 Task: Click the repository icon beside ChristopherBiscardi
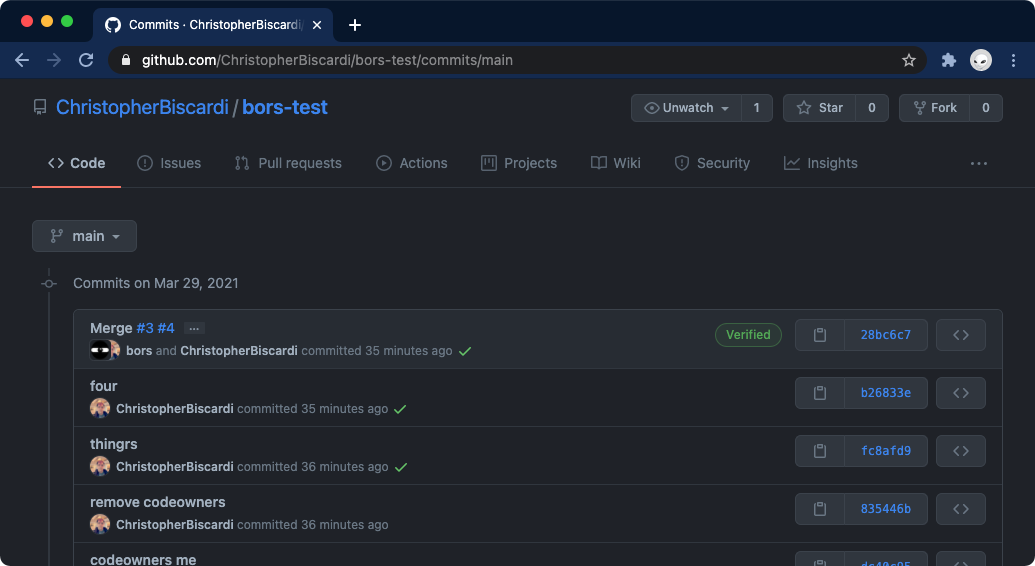40,107
